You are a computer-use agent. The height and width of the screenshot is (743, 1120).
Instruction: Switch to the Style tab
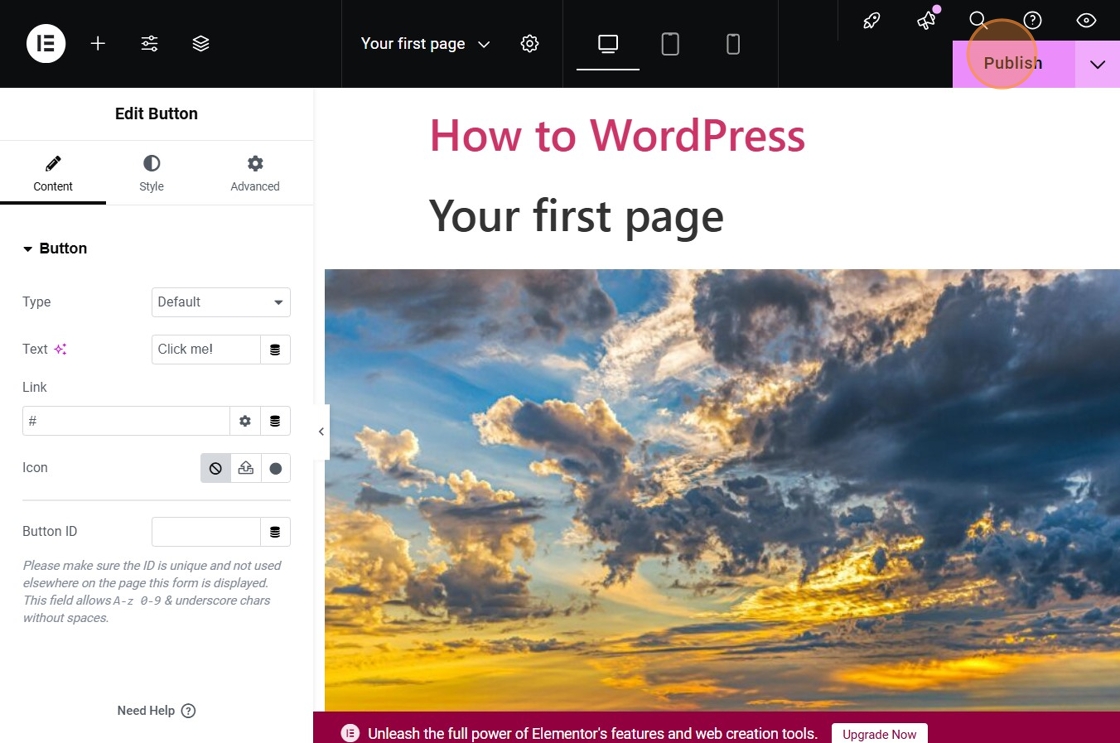151,174
